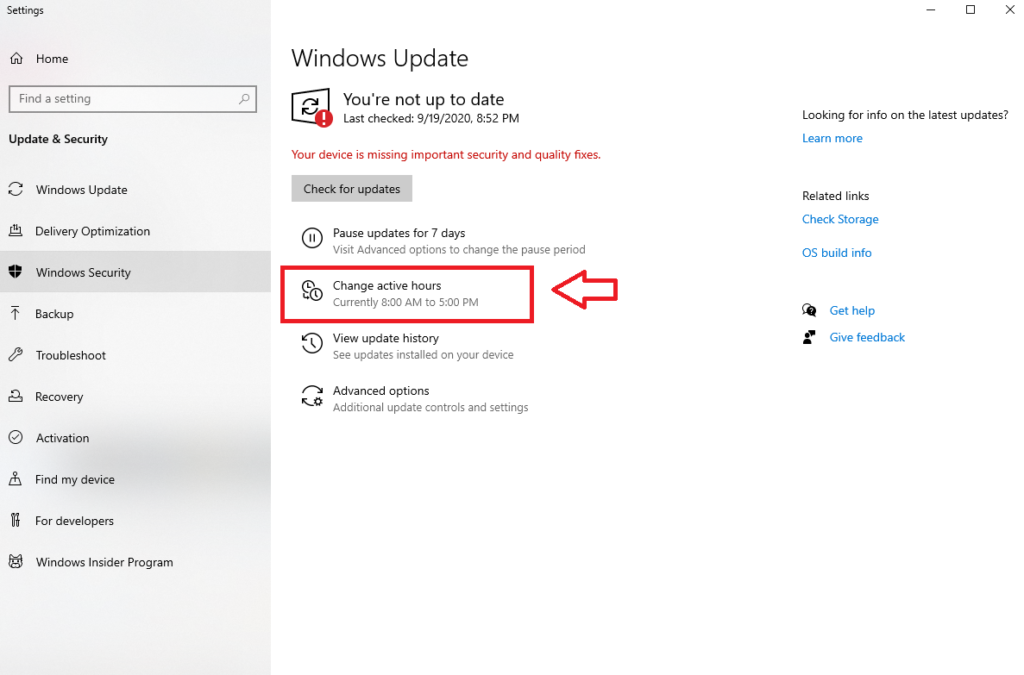Click the Check for updates button
The width and height of the screenshot is (1024, 675).
[x=351, y=189]
